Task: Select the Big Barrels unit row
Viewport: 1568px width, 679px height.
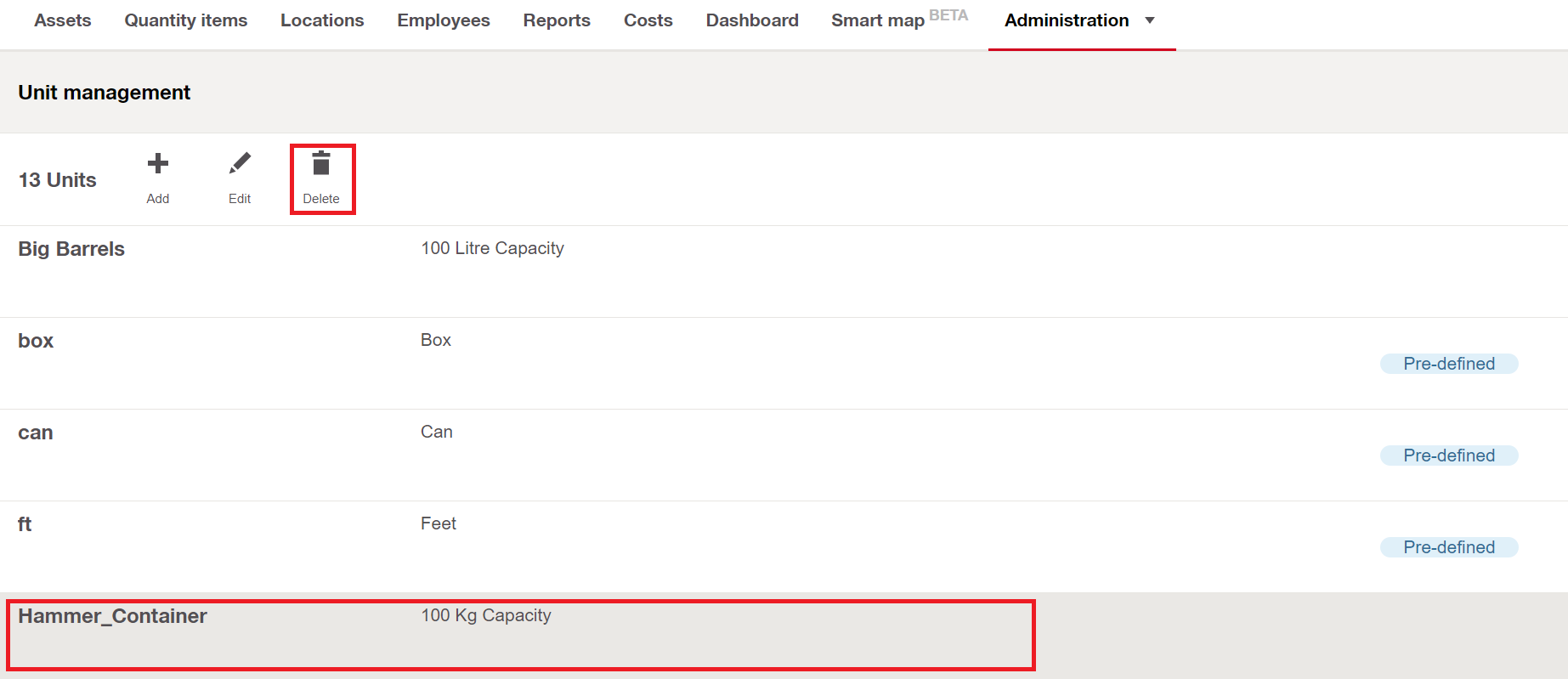Action: (x=784, y=272)
